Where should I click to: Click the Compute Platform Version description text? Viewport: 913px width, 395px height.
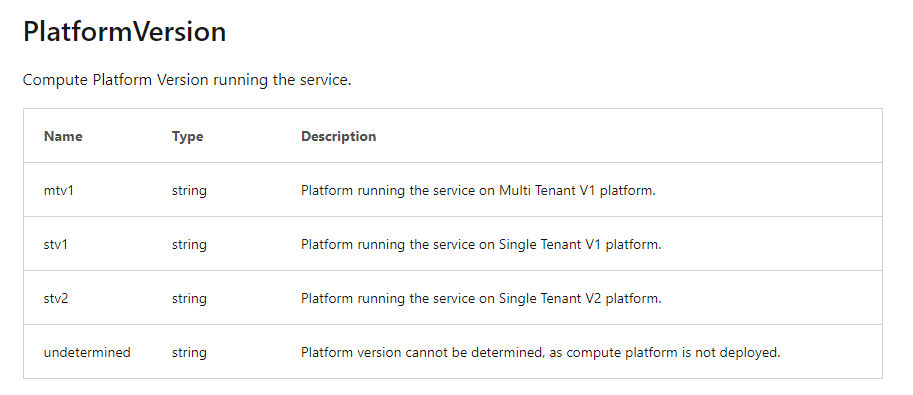pos(187,80)
